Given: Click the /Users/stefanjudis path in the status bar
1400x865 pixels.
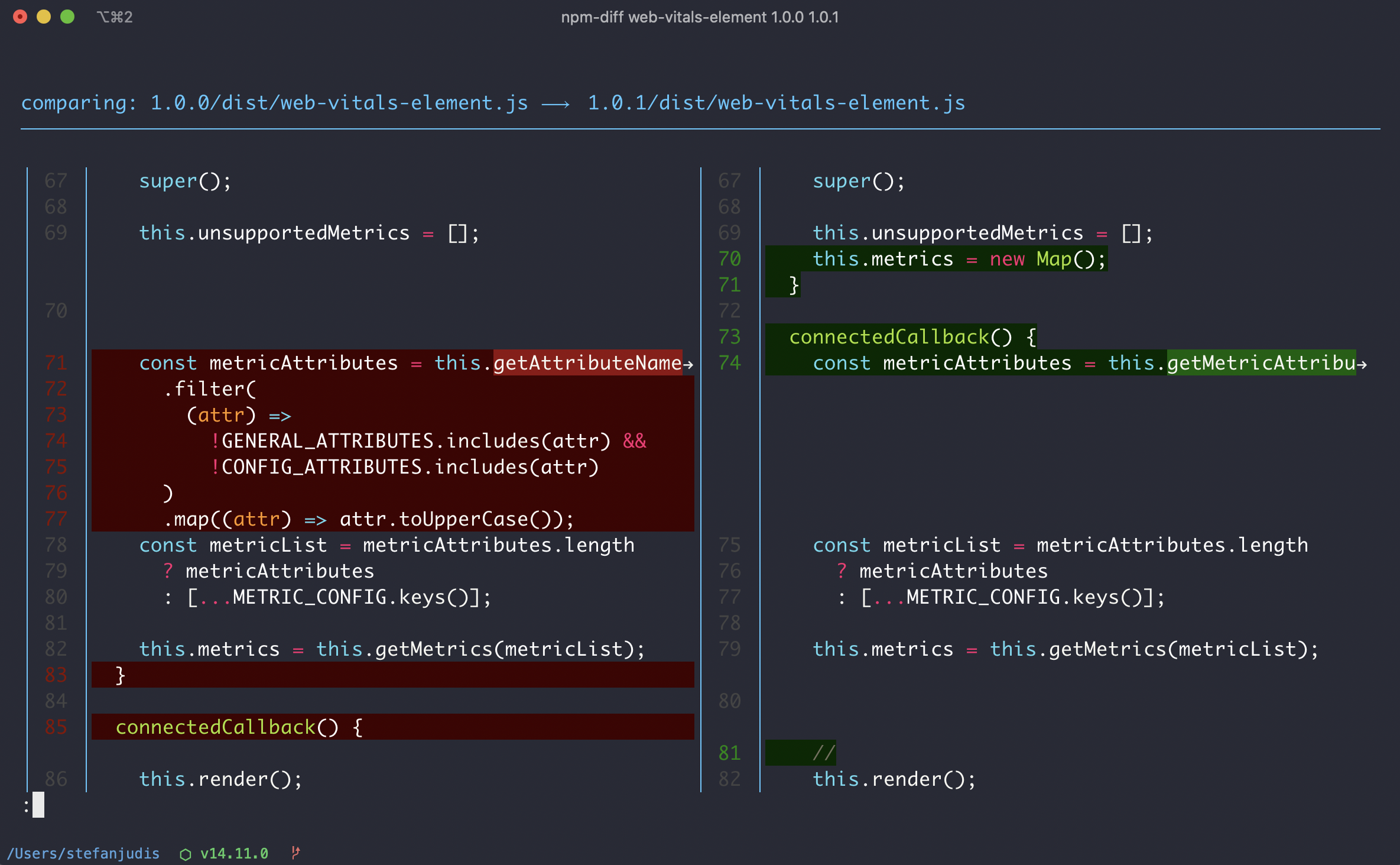Looking at the screenshot, I should pyautogui.click(x=83, y=854).
